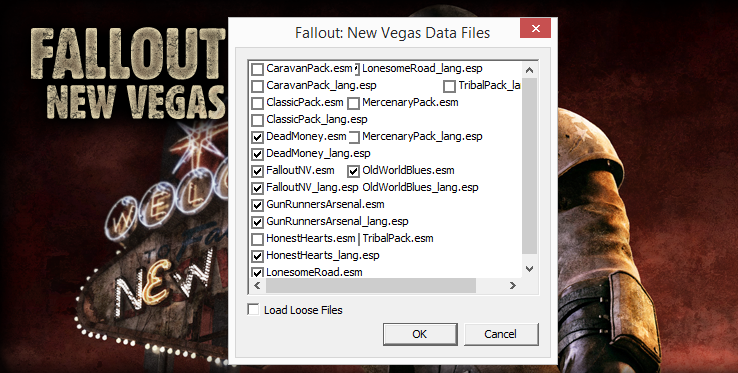Uncheck HonestHearts_lang.esp checkbox

click(257, 256)
